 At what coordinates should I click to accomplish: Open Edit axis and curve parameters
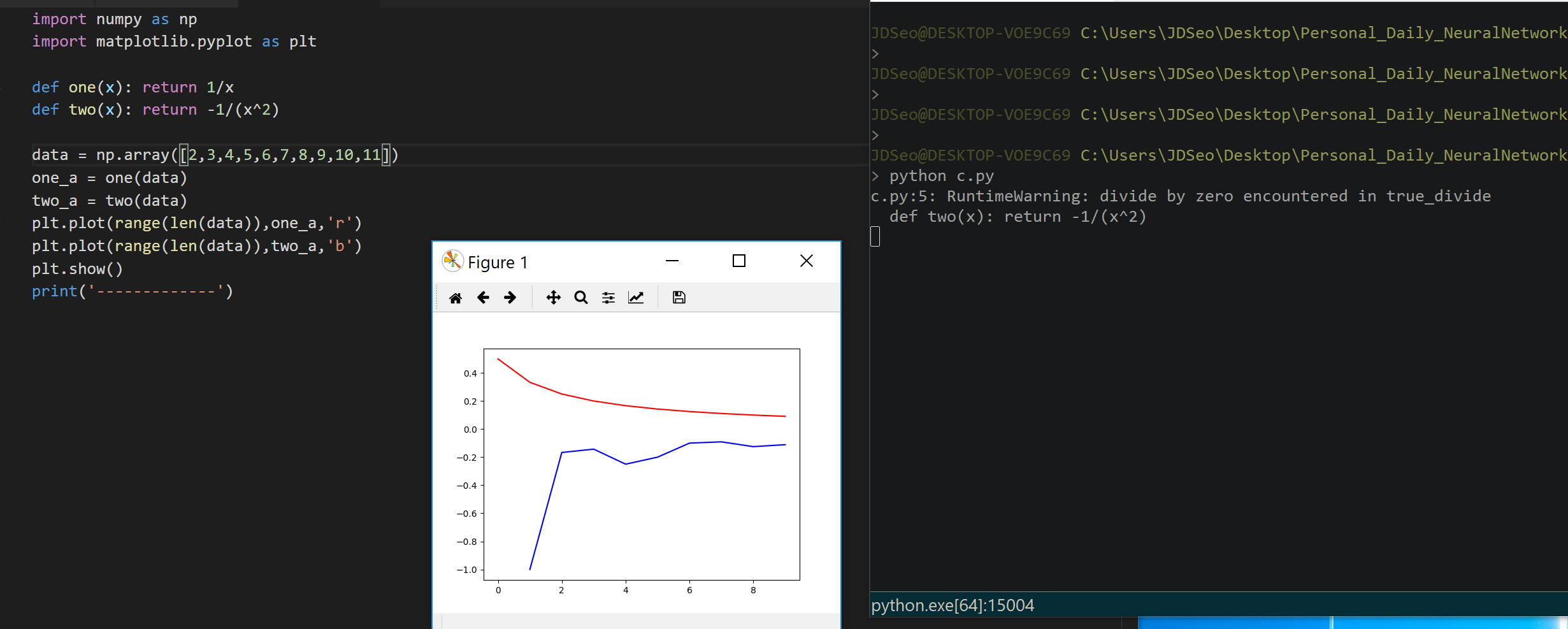point(636,298)
